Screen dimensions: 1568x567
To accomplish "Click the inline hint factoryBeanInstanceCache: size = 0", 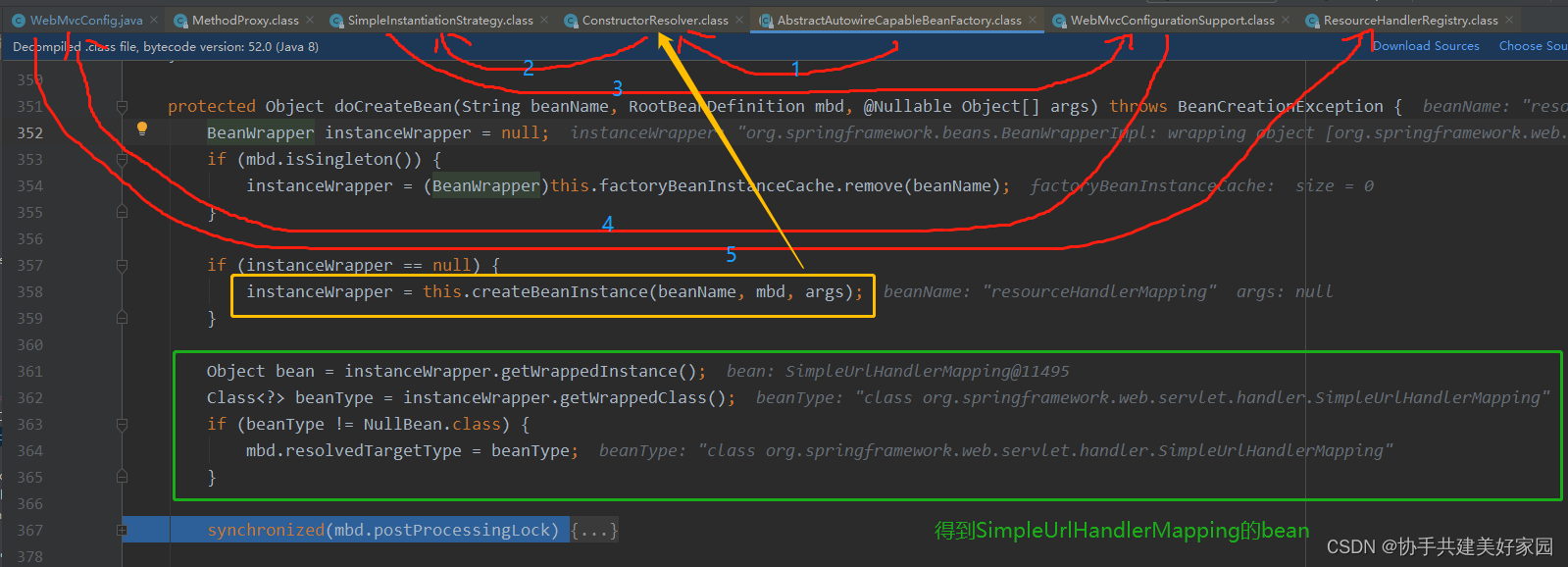I will [x=1201, y=185].
